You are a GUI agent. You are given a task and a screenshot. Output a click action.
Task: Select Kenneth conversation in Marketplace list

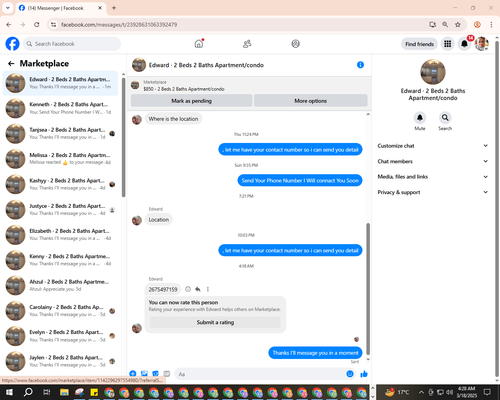click(60, 108)
